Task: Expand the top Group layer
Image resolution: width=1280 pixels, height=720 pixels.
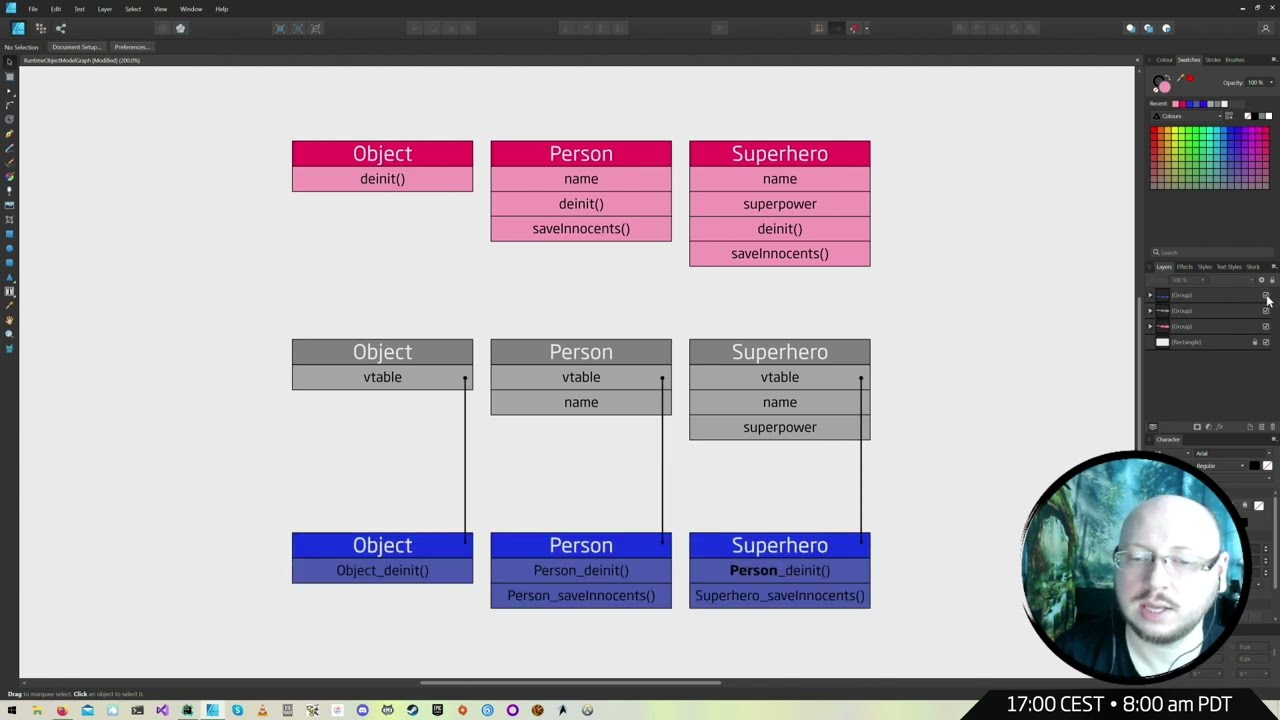Action: (1150, 295)
